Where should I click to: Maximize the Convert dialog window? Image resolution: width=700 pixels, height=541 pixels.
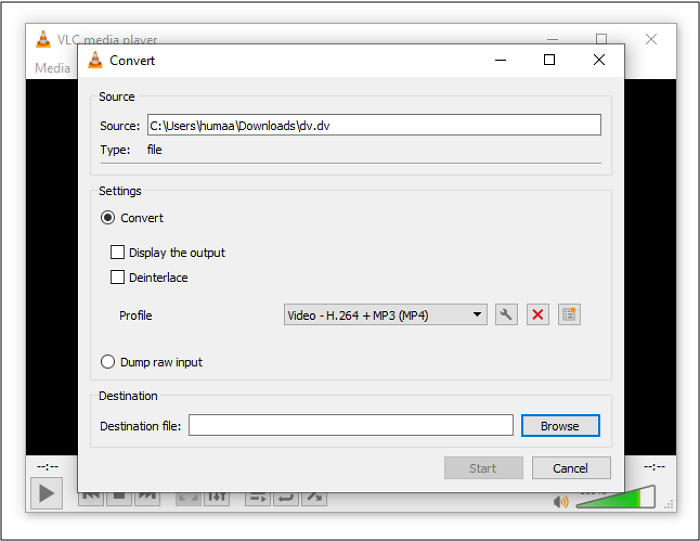point(549,60)
